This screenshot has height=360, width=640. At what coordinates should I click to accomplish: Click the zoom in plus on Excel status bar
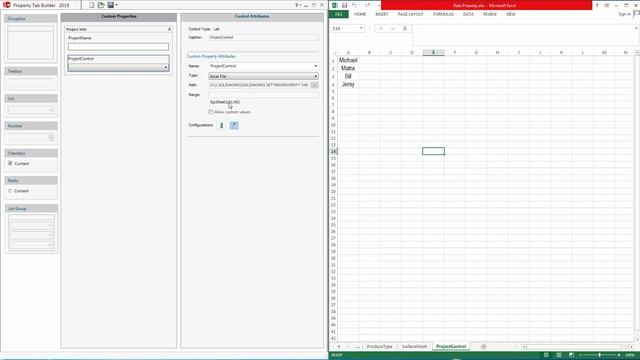619,355
